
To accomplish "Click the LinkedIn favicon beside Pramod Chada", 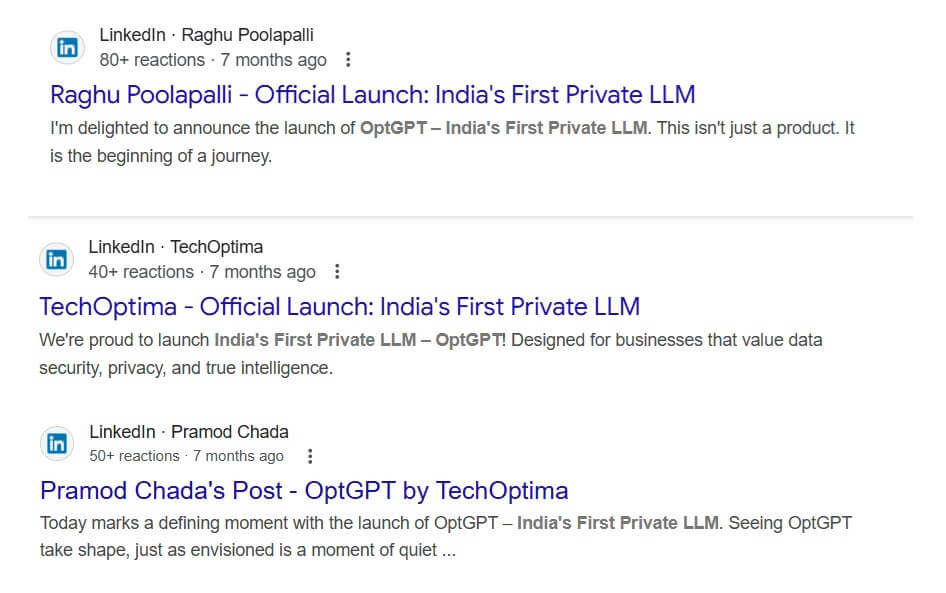I will (57, 443).
